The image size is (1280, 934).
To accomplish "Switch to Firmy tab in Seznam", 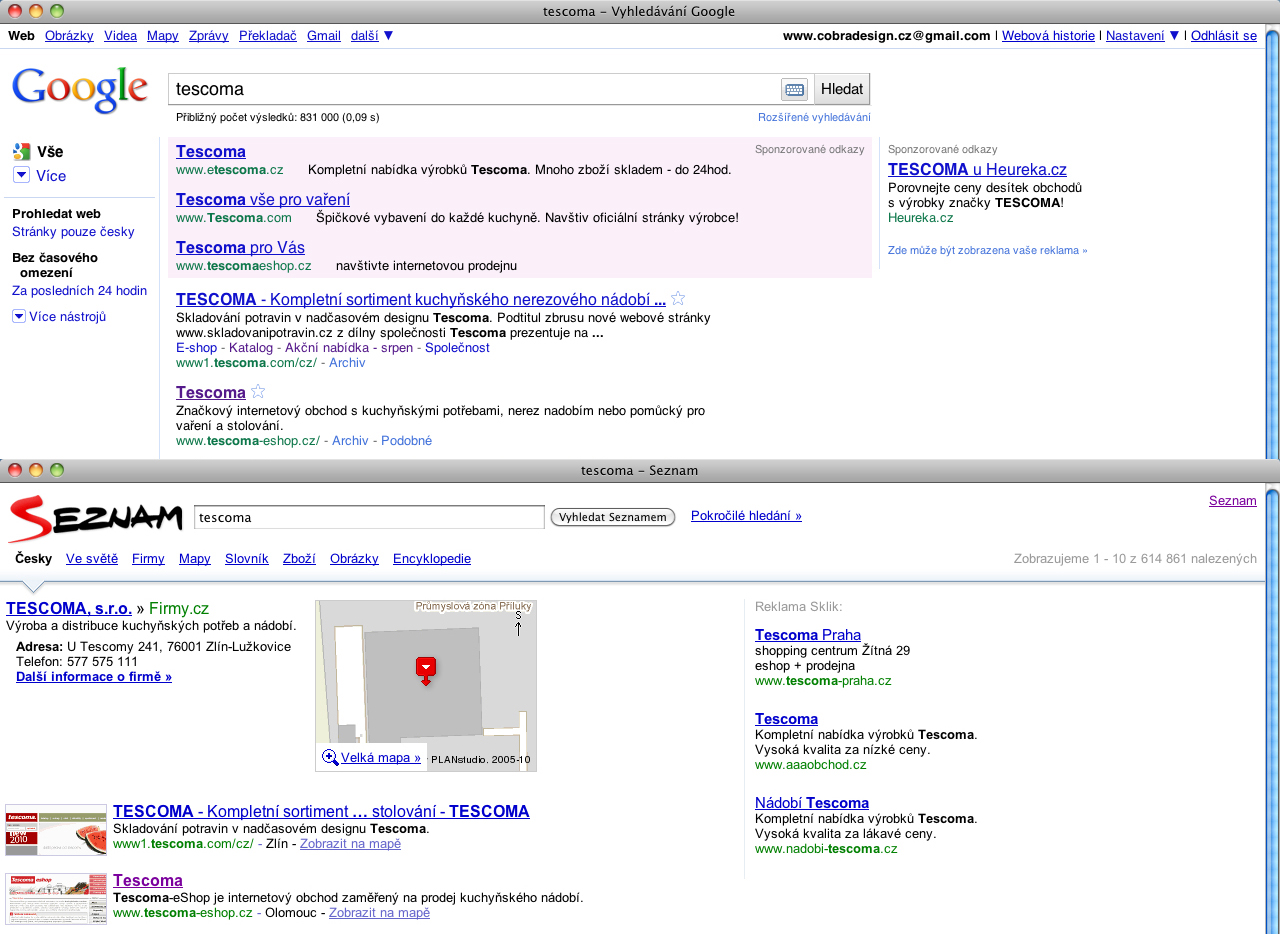I will 148,558.
